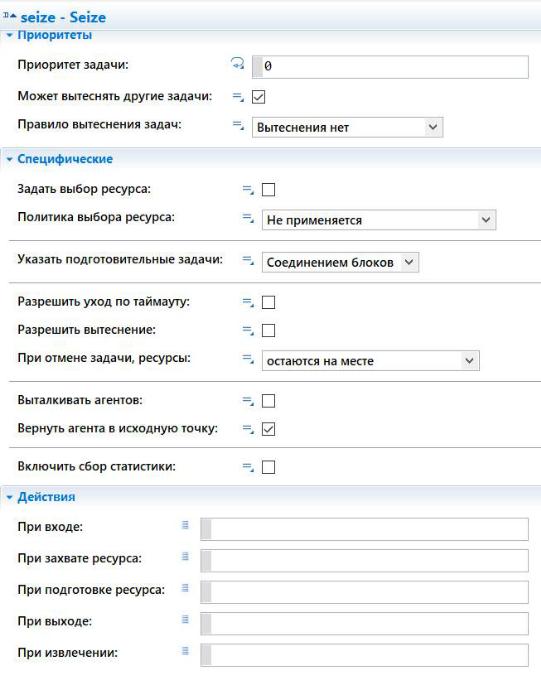
Task: Disable Вернуть агента в исходную точку checkbox
Action: [269, 429]
